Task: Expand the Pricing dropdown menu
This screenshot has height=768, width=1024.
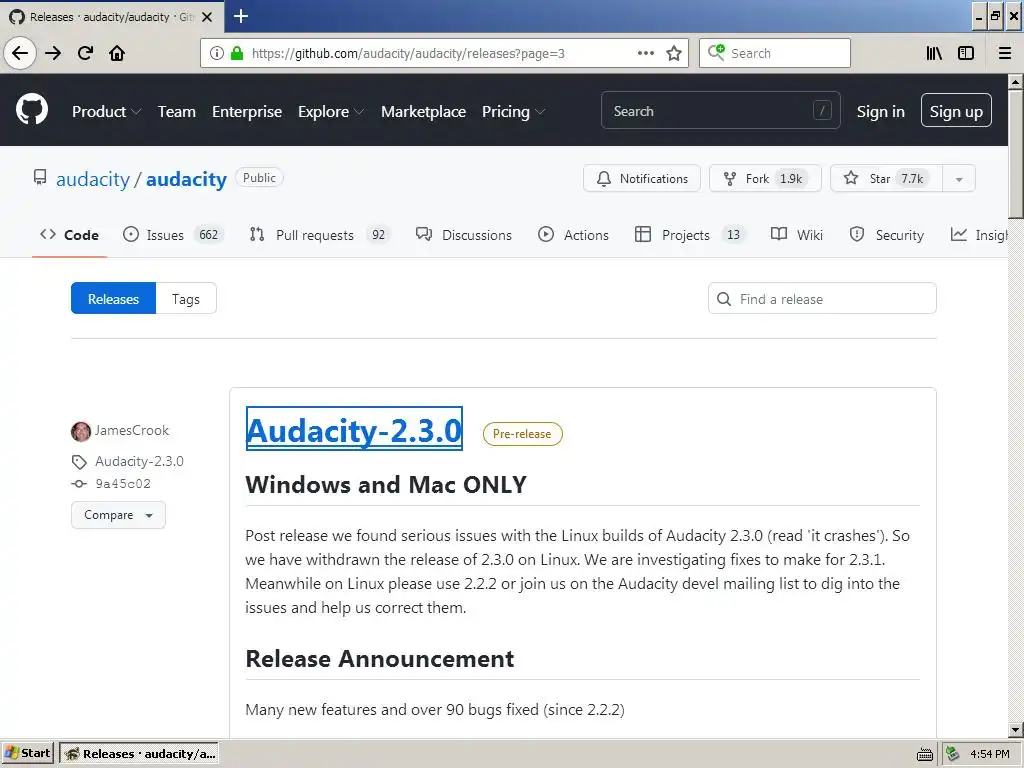Action: pos(513,112)
